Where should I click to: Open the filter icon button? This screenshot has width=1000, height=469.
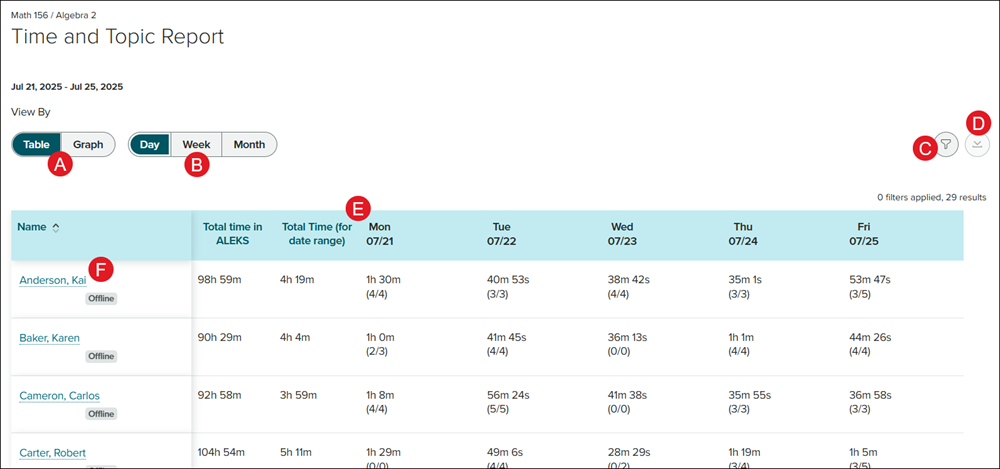(945, 145)
